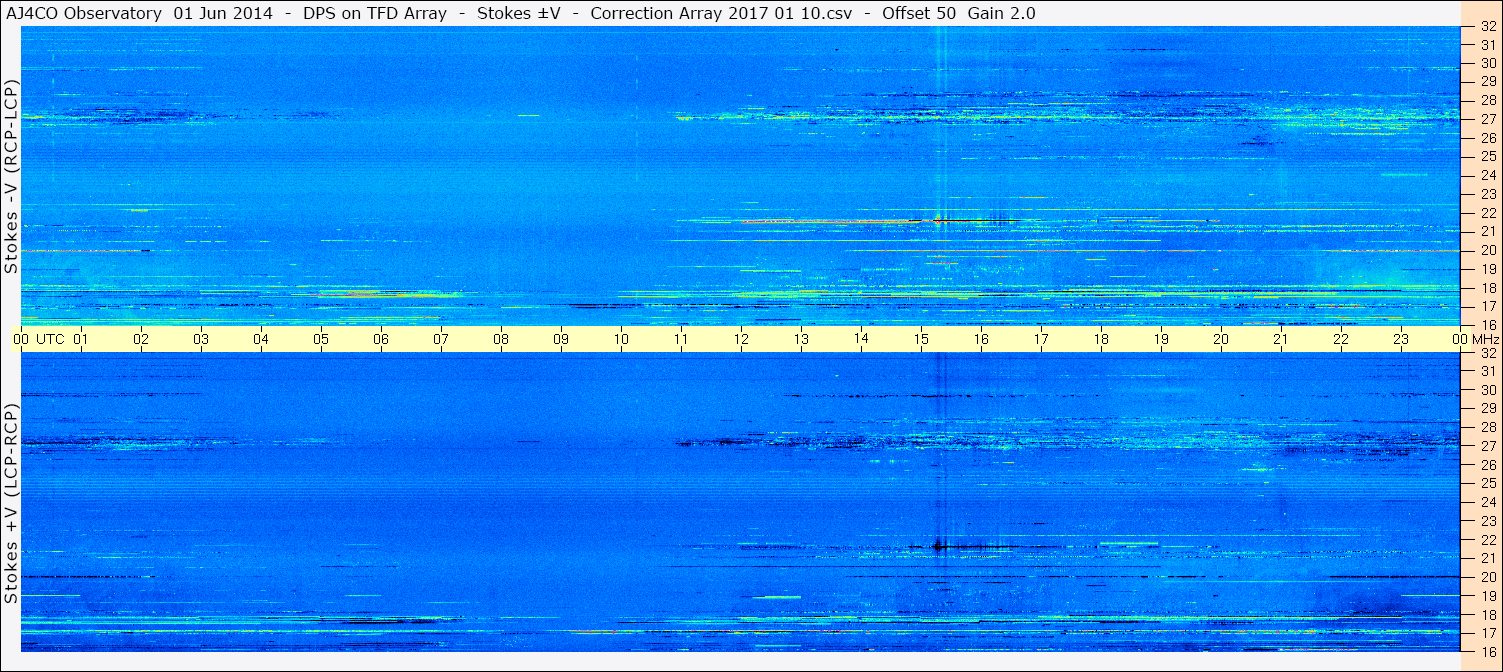Click 21 MHz tick of Stokes +V panel
Screen dimensions: 1503x672
tap(1487, 558)
